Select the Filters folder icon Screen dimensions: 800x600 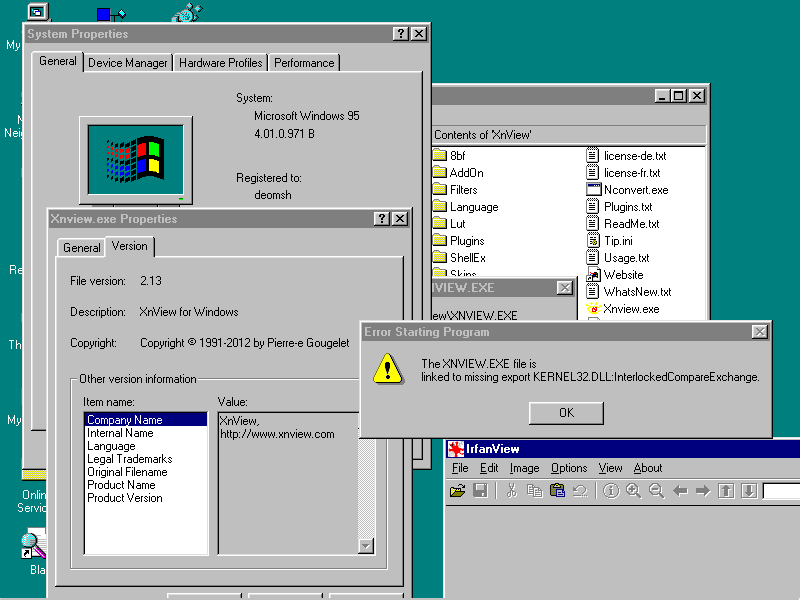[x=440, y=189]
